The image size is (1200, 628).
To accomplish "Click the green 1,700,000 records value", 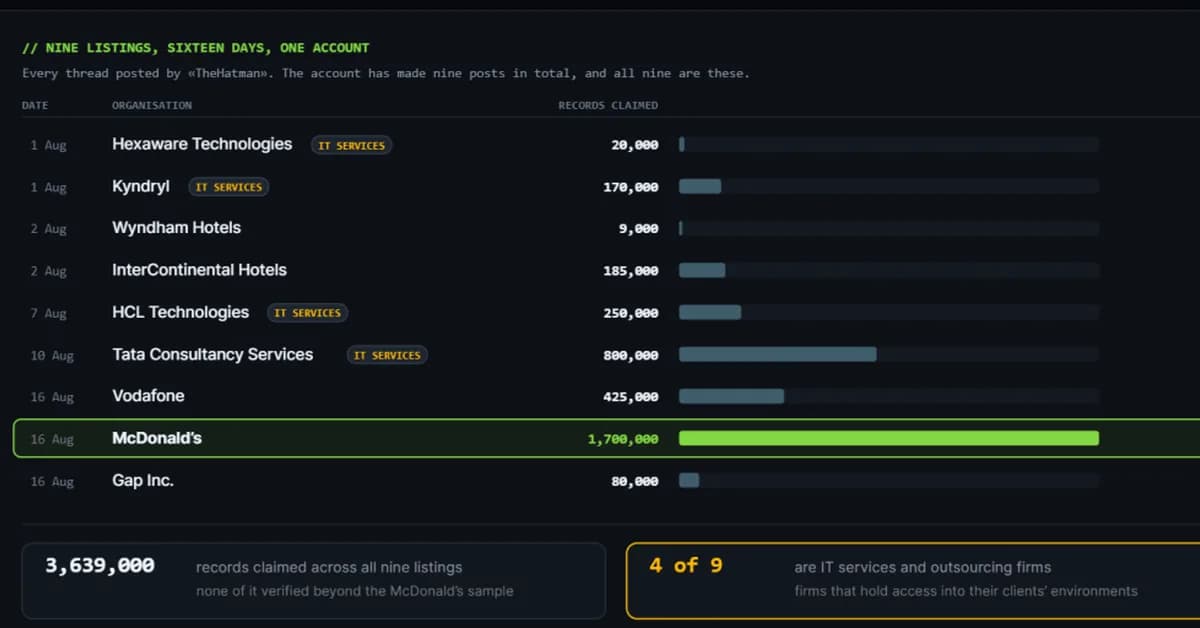I will 623,439.
